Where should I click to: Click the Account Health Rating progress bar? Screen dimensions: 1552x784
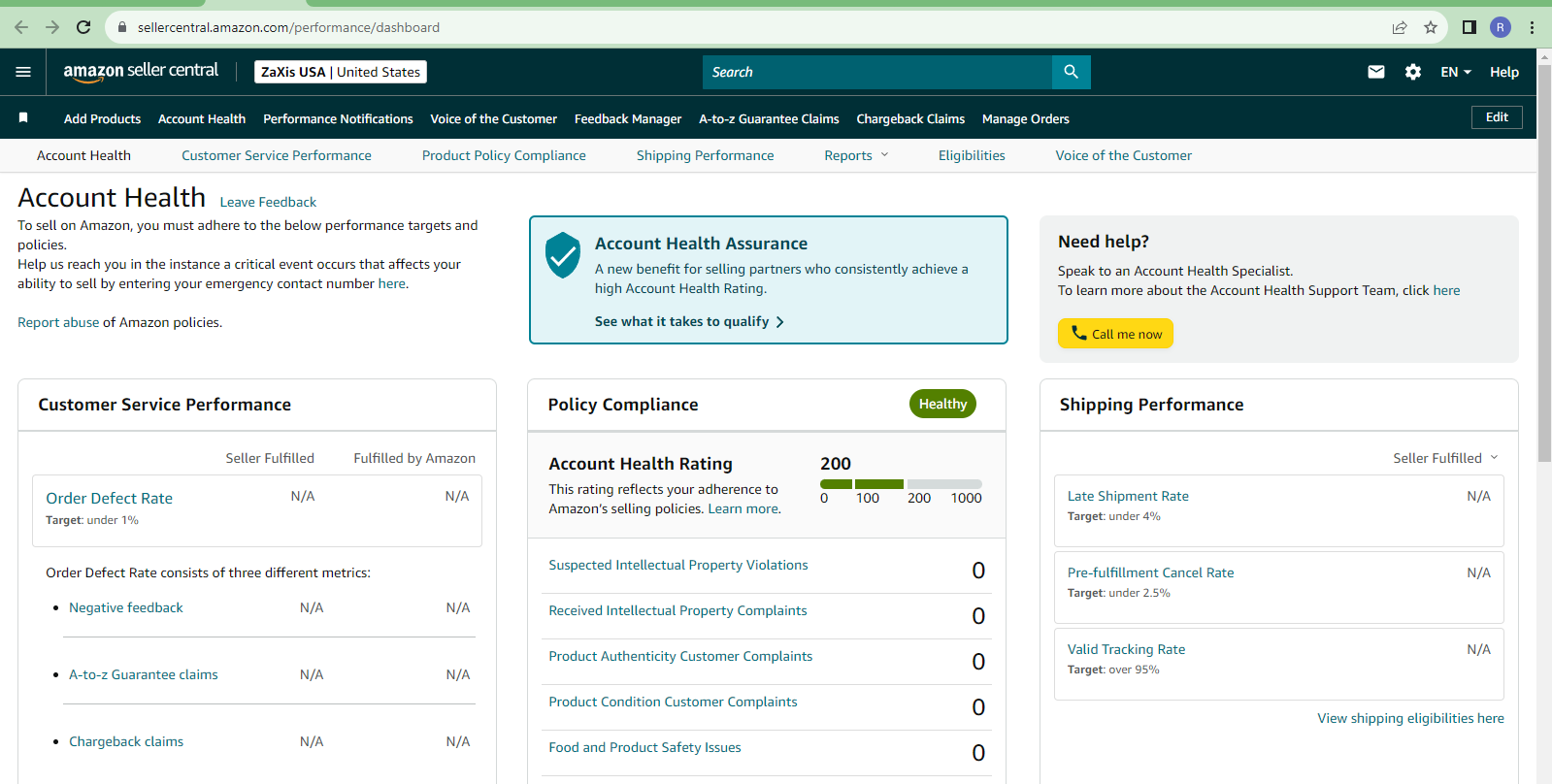(901, 483)
